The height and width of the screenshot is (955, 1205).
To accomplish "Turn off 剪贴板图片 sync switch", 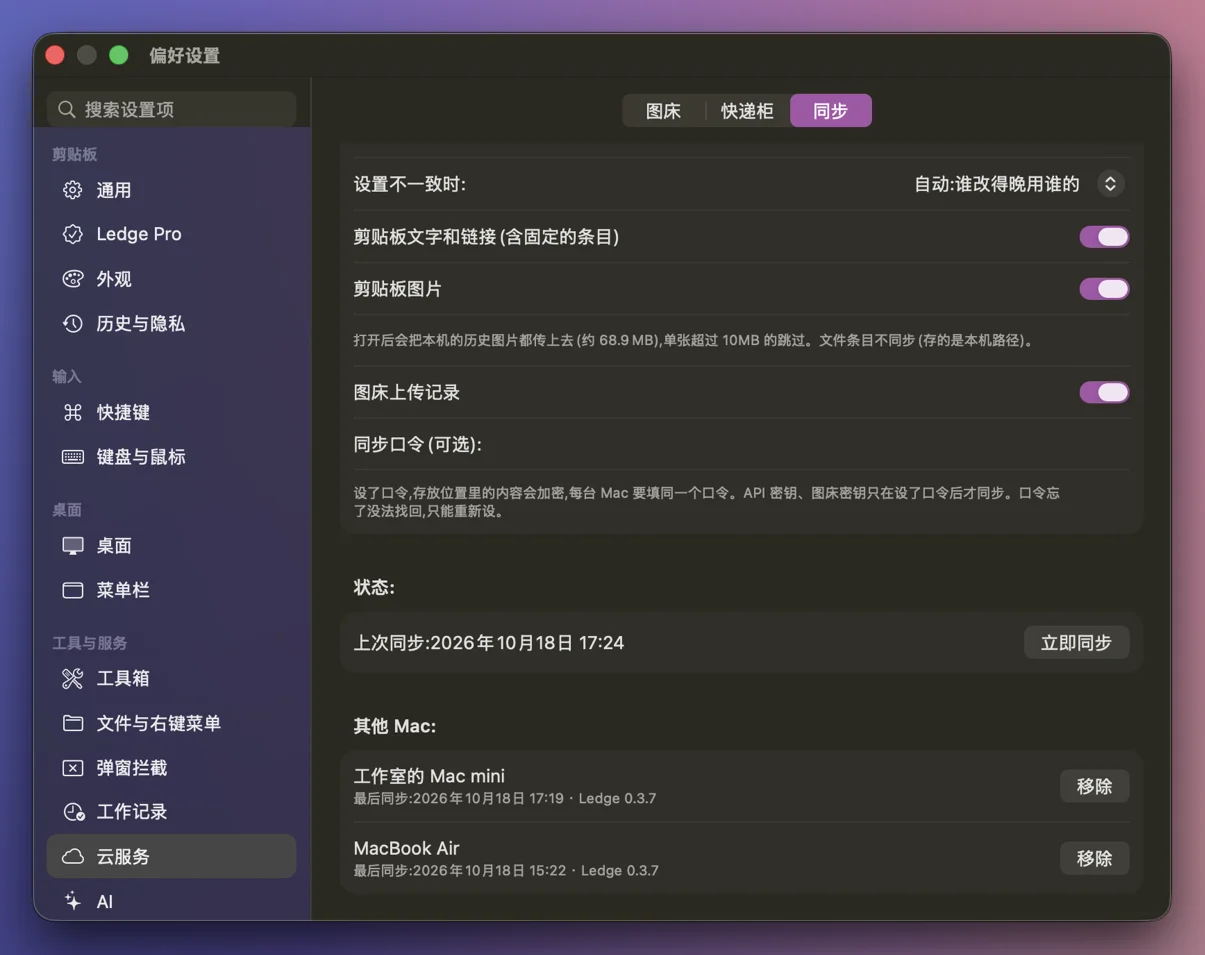I will (x=1104, y=289).
